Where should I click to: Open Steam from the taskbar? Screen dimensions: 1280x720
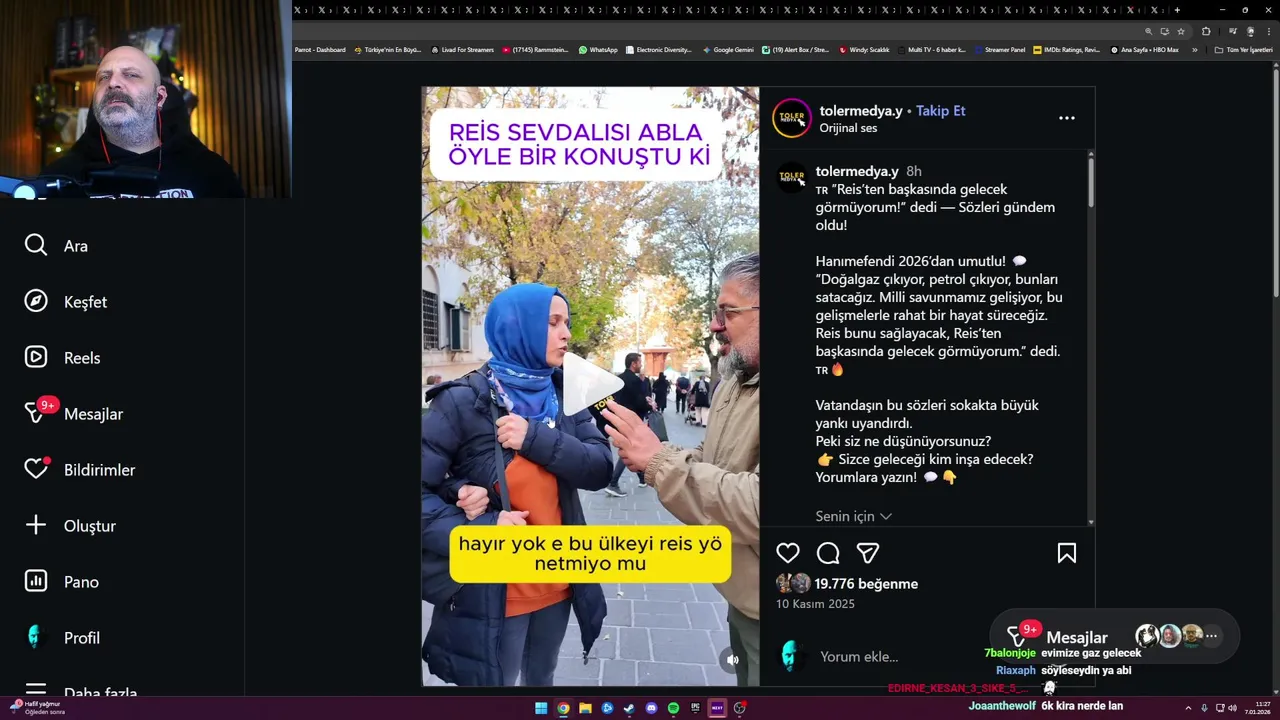click(x=629, y=708)
